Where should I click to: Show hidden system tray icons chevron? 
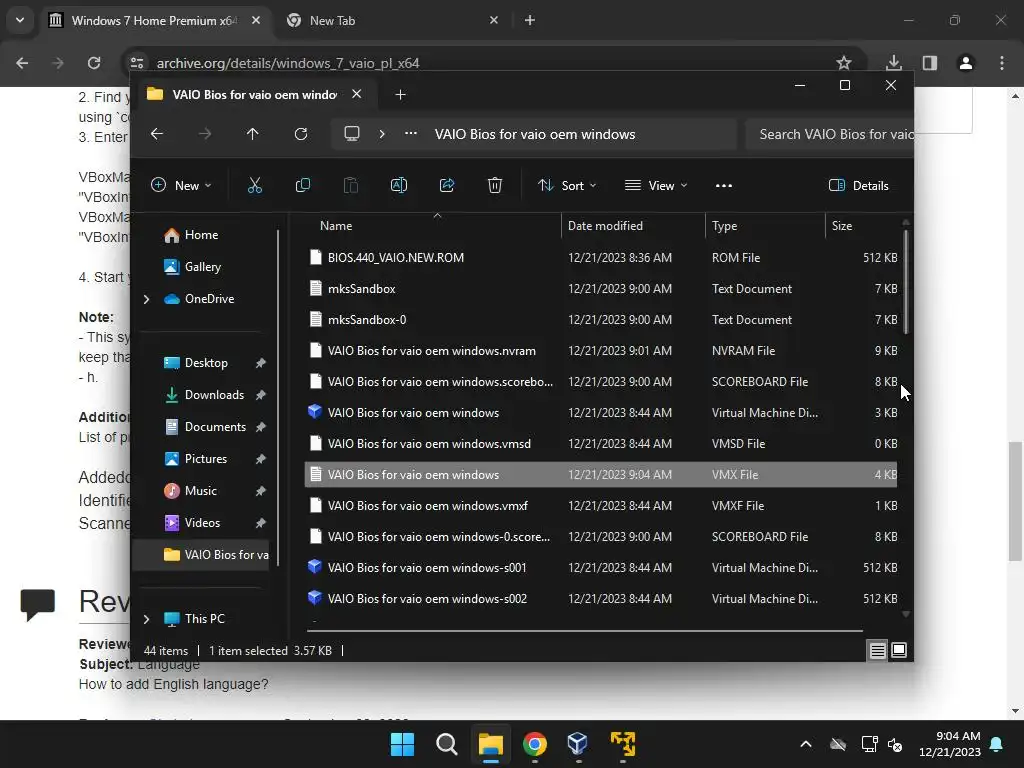point(806,744)
